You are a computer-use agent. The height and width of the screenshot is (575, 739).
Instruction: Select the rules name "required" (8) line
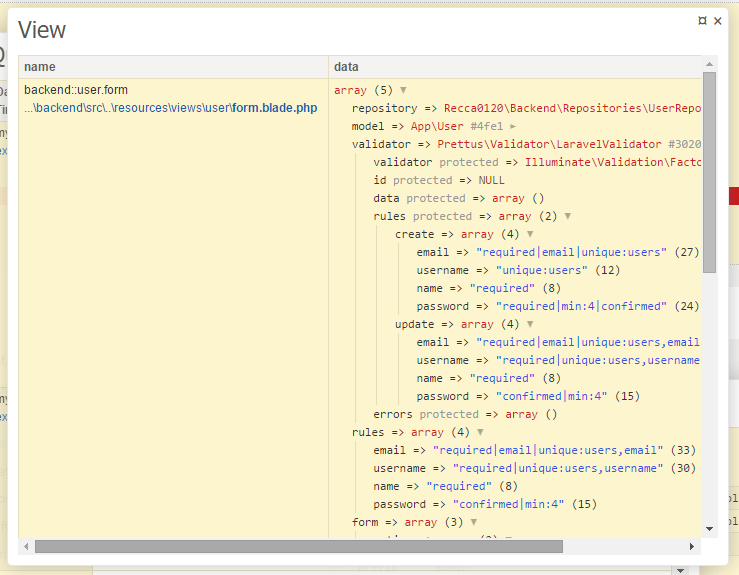point(445,486)
